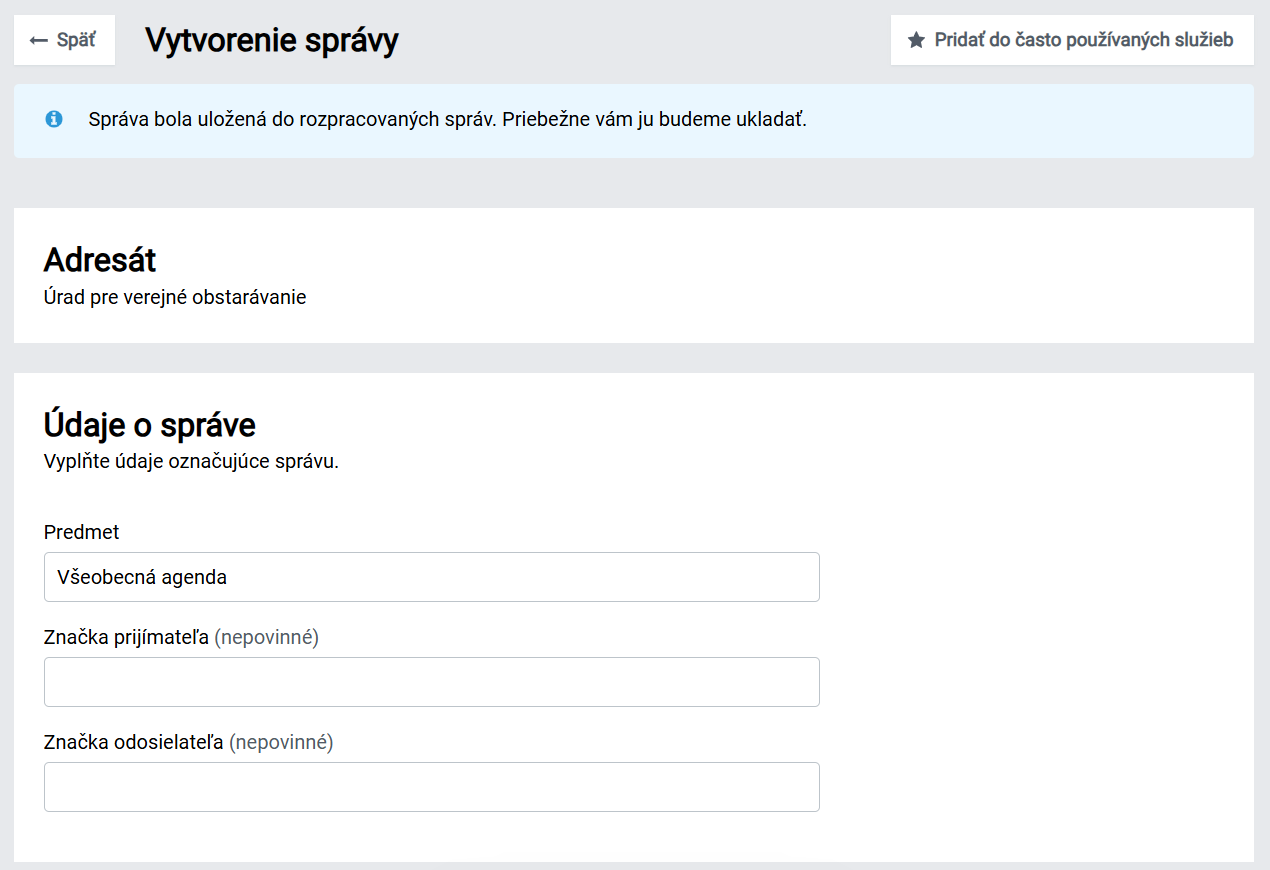The width and height of the screenshot is (1270, 870).
Task: Click the Značka prijímateľa label
Action: click(126, 637)
